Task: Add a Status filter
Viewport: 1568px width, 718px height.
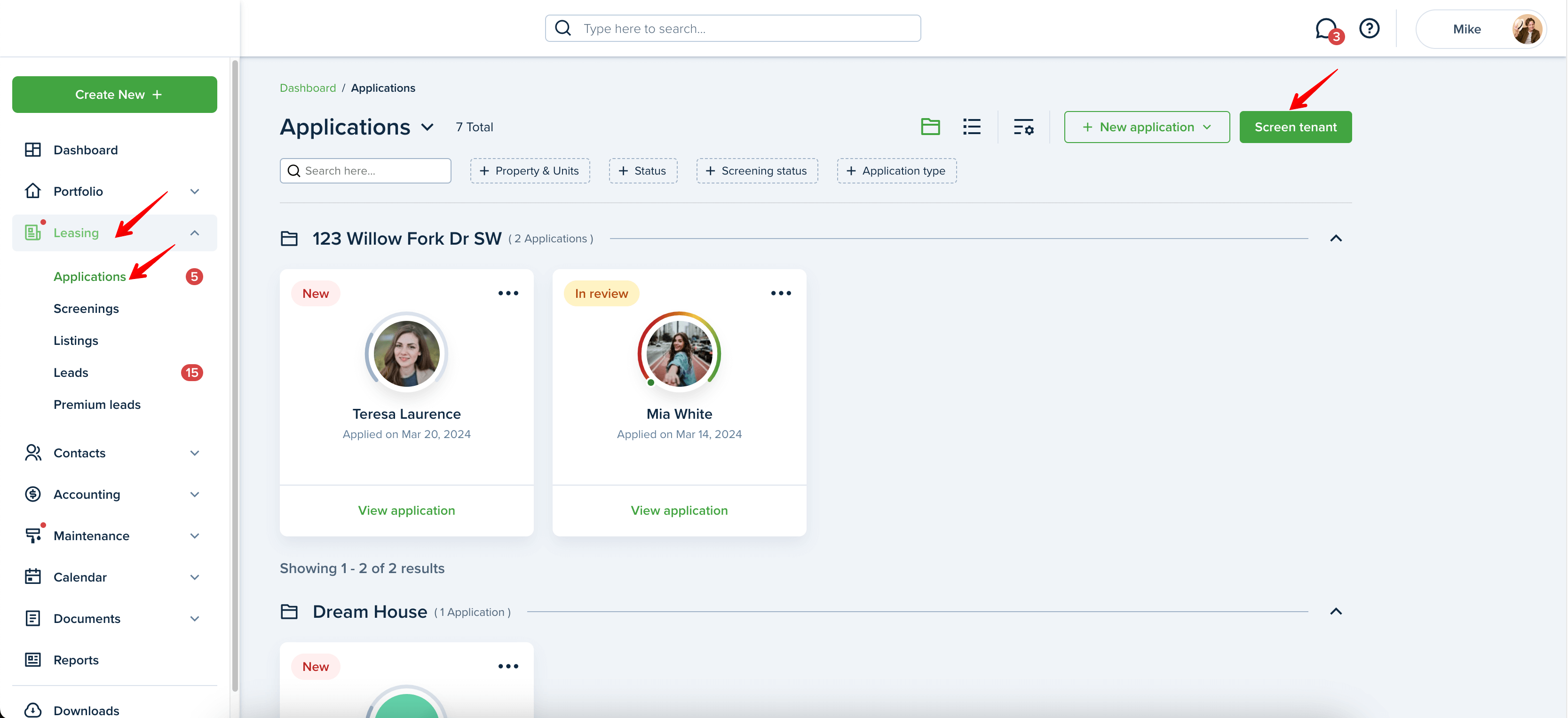Action: pos(643,170)
